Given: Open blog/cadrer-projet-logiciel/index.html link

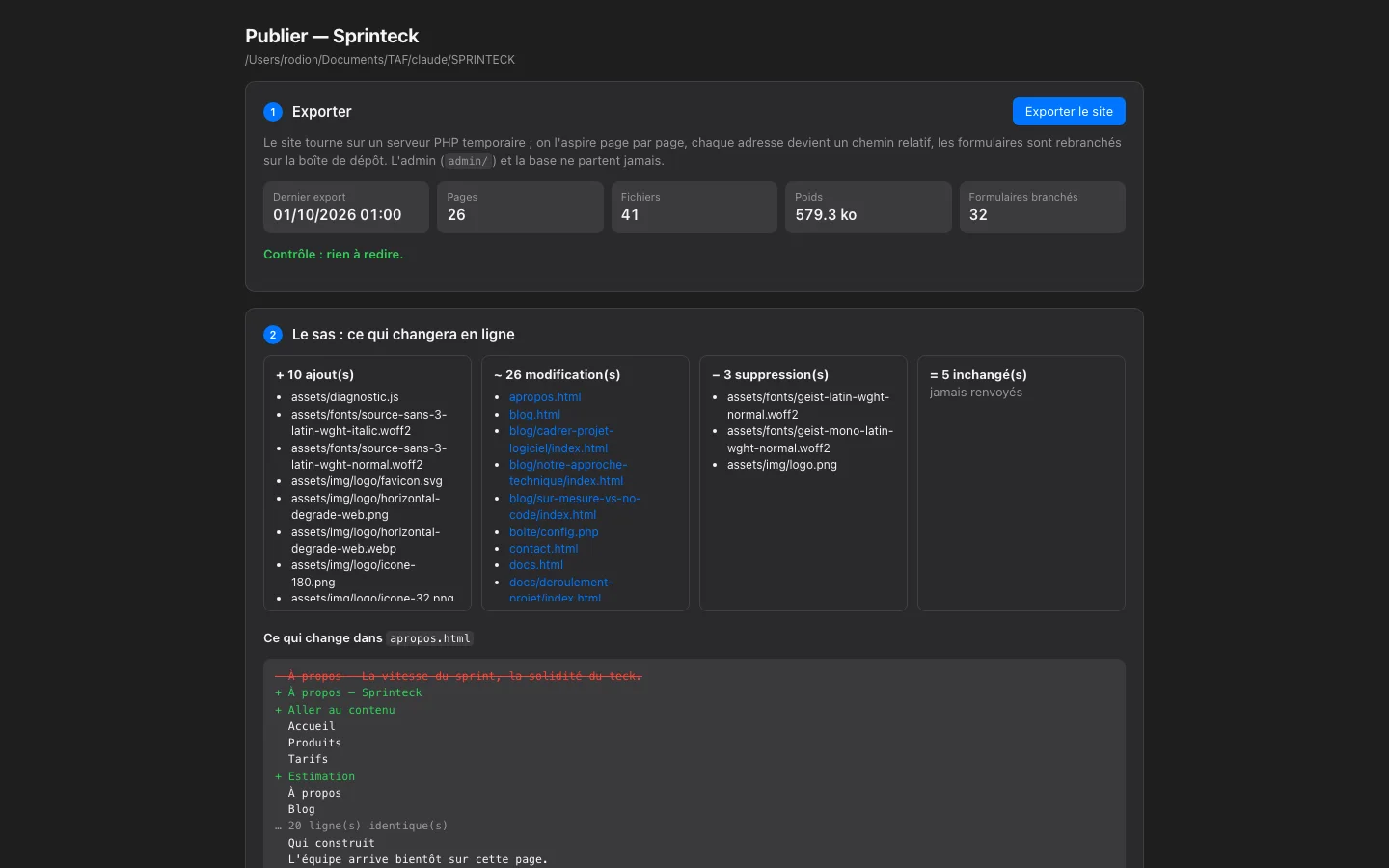Looking at the screenshot, I should click(x=561, y=440).
